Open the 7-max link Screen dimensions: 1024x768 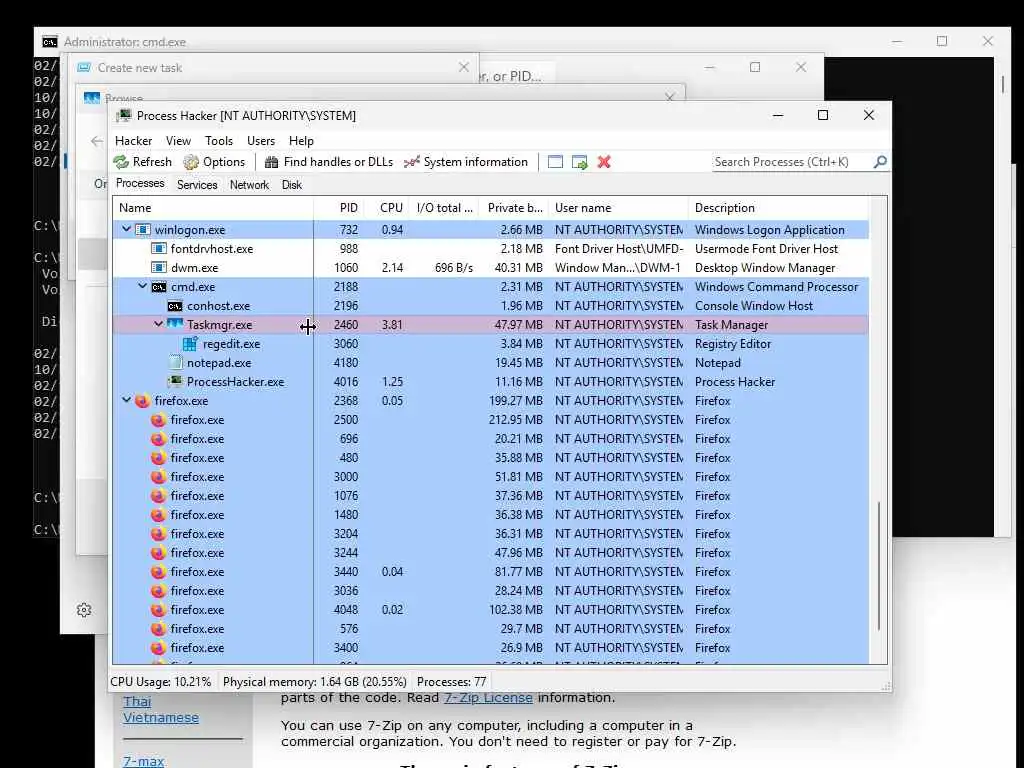tap(144, 761)
